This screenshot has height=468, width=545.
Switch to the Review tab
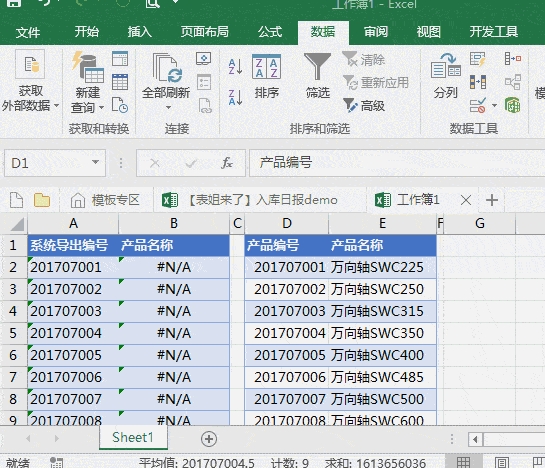click(x=375, y=32)
